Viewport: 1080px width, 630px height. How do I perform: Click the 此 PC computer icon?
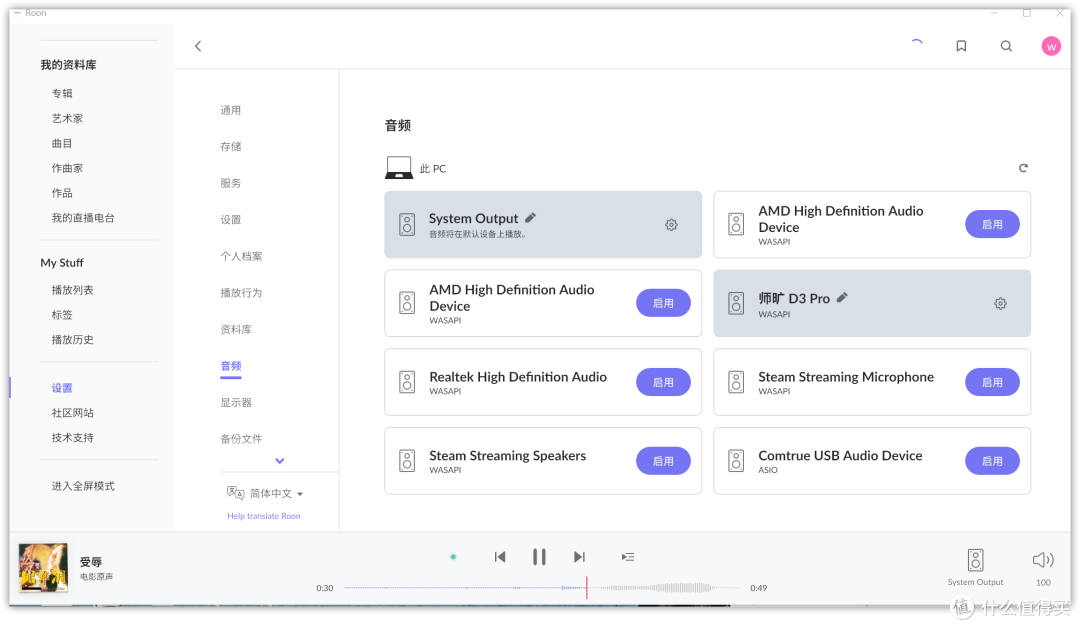399,167
